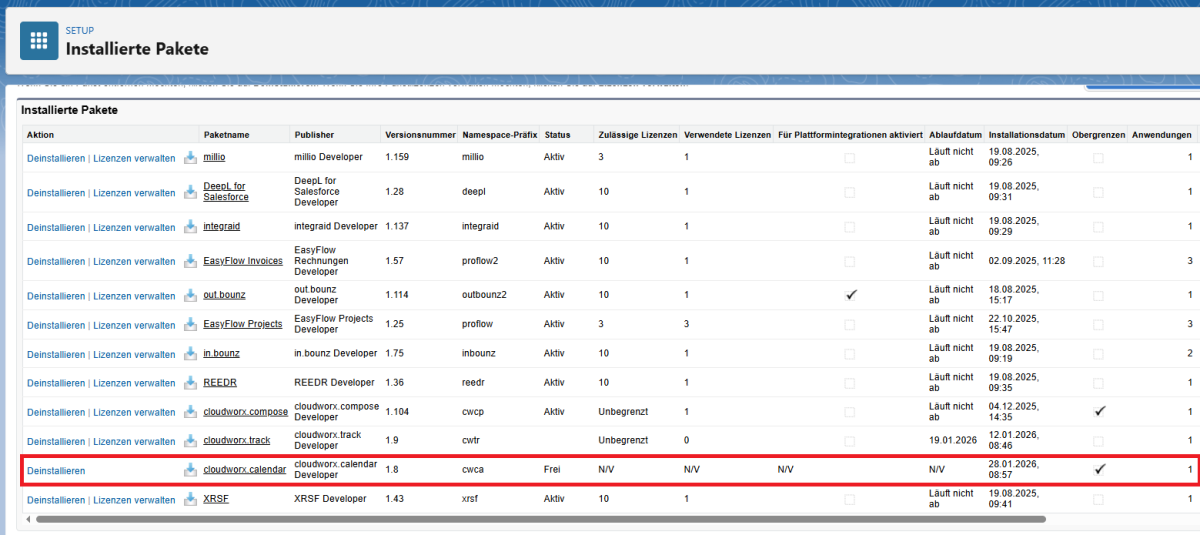This screenshot has height=535, width=1200.
Task: Toggle platform integration checkbox for millio
Action: pyautogui.click(x=850, y=158)
